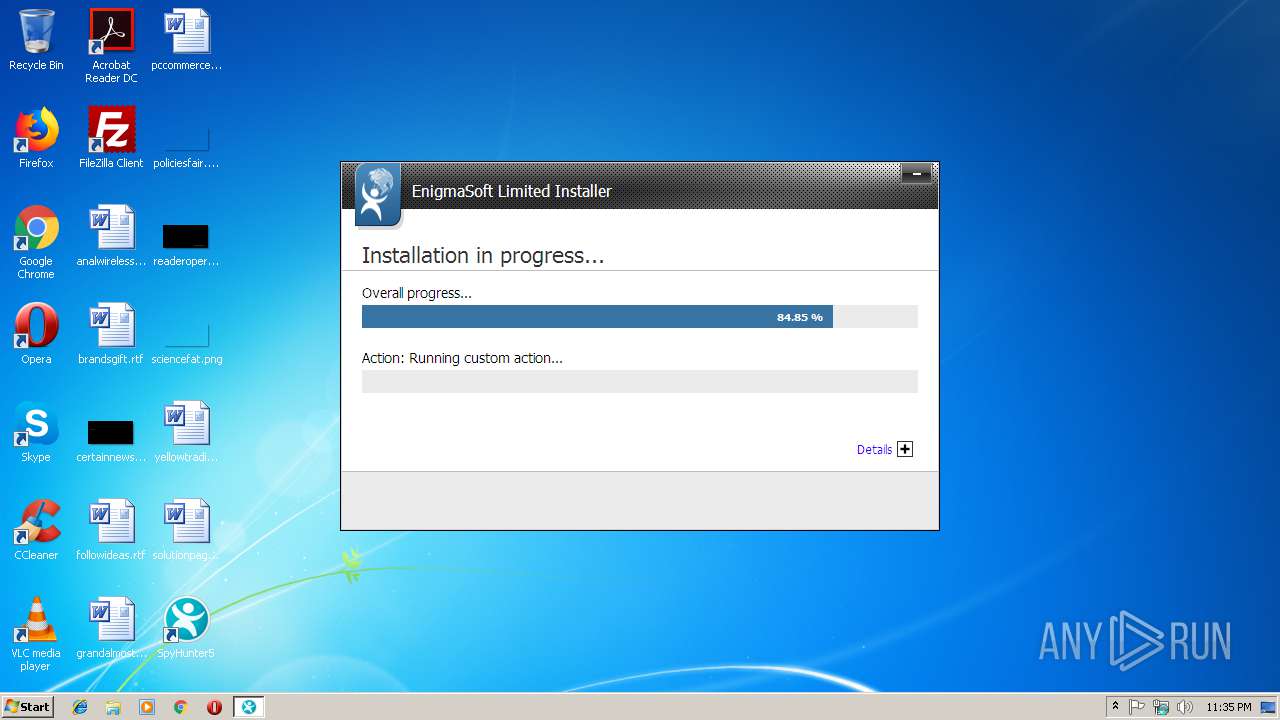The image size is (1280, 720).
Task: Launch Google Chrome desktop shortcut
Action: [x=36, y=242]
